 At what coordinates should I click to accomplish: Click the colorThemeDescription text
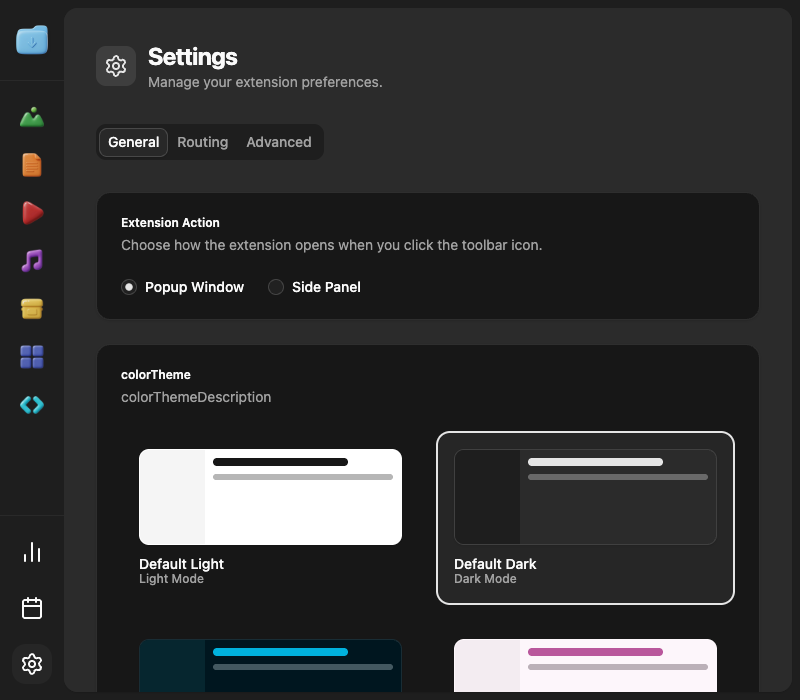196,397
